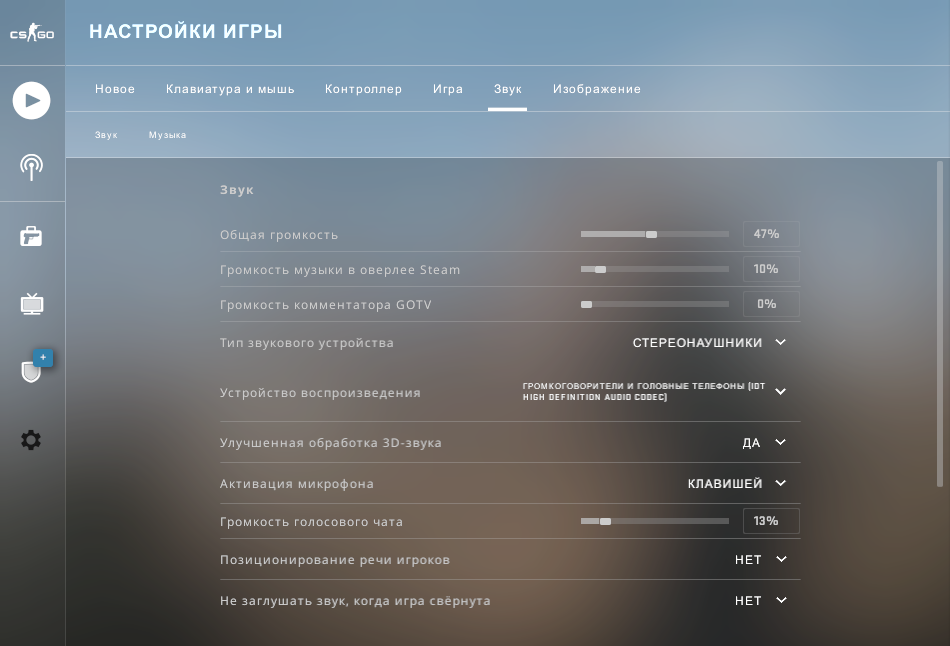Screen dimensions: 950x646
Task: Click the CS:GO logo icon
Action: (x=32, y=34)
